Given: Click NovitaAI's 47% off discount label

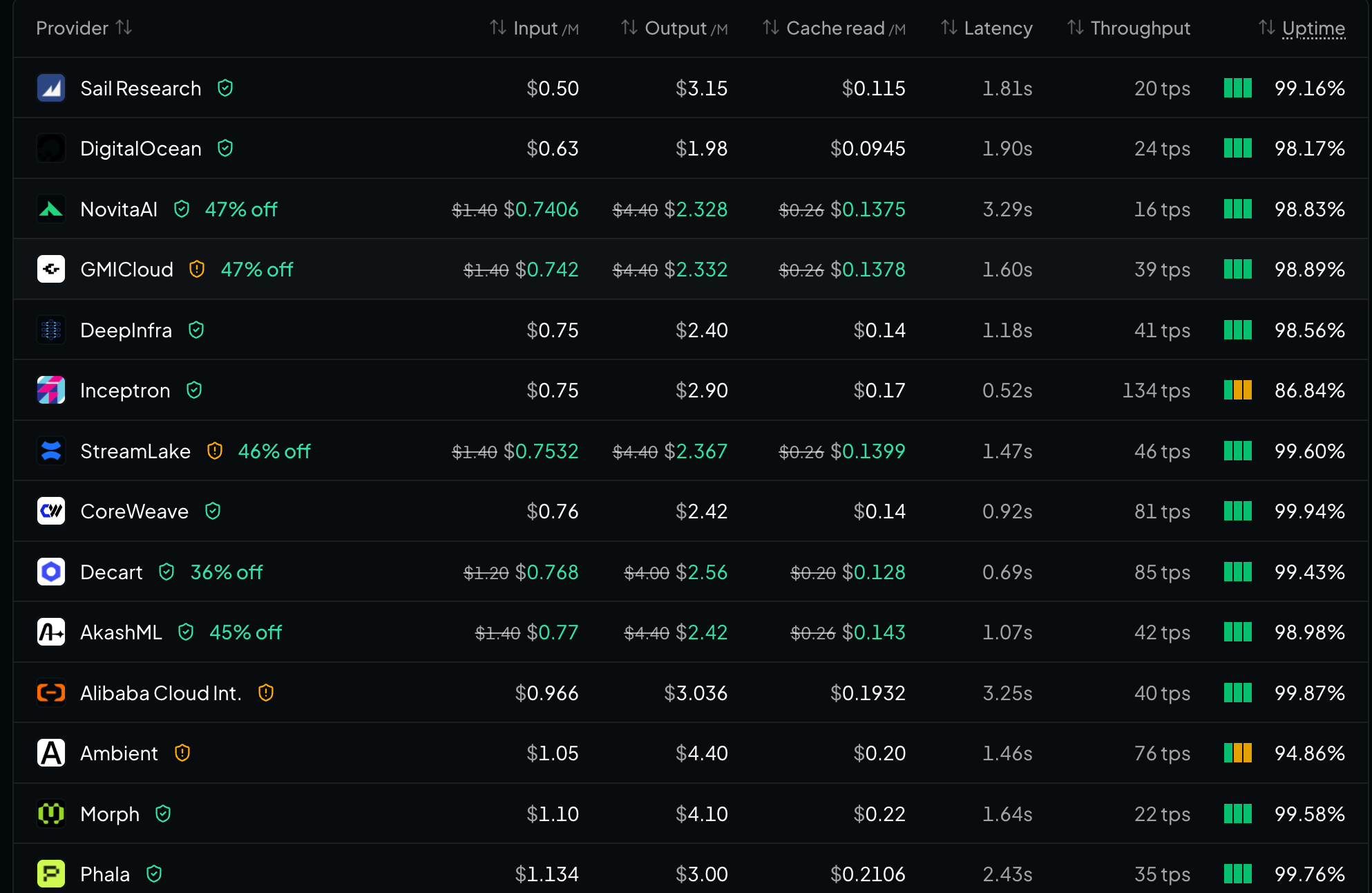Looking at the screenshot, I should 241,209.
